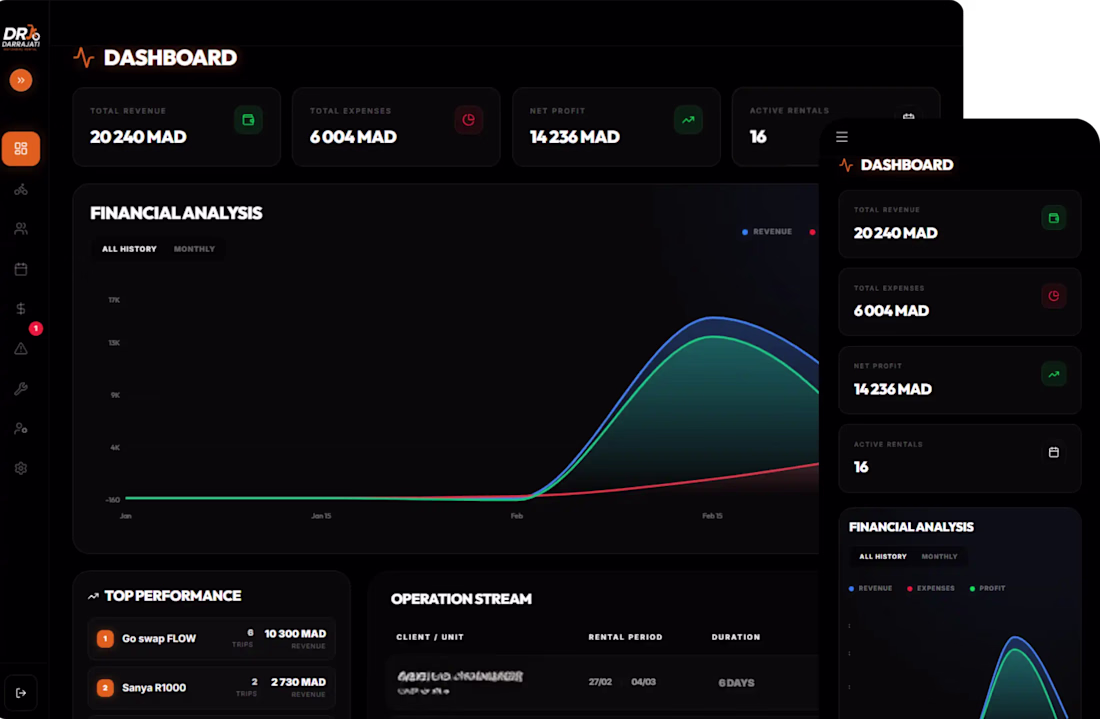Click the Rental Period column header

[625, 637]
